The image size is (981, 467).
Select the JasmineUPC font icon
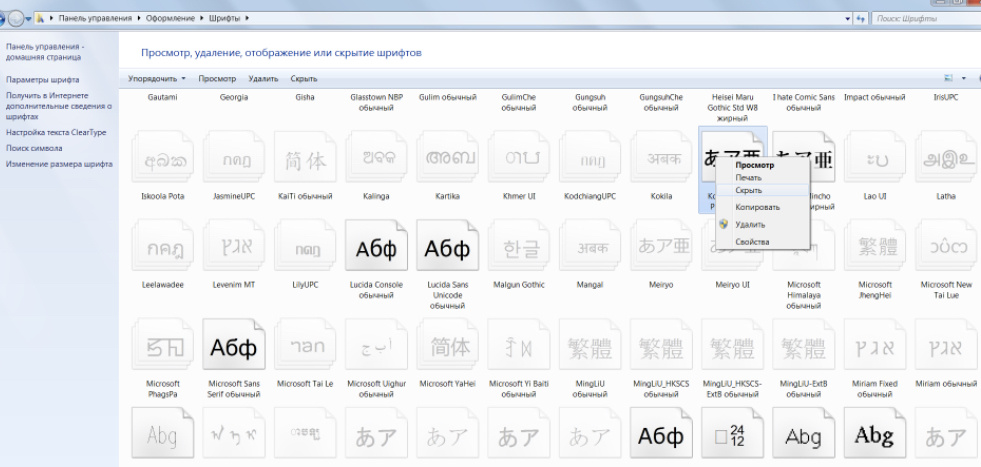point(234,157)
